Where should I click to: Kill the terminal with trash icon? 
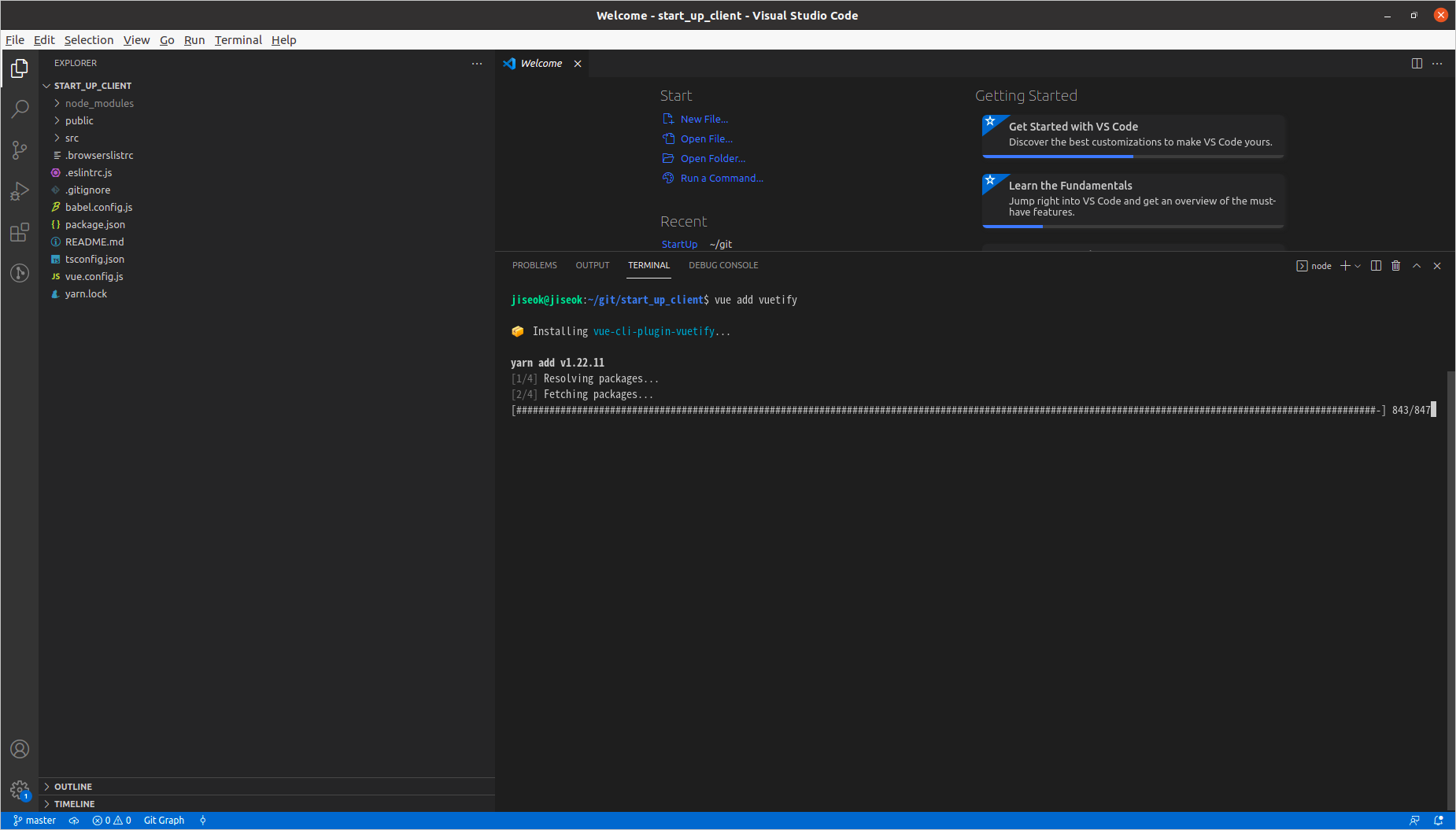point(1396,266)
